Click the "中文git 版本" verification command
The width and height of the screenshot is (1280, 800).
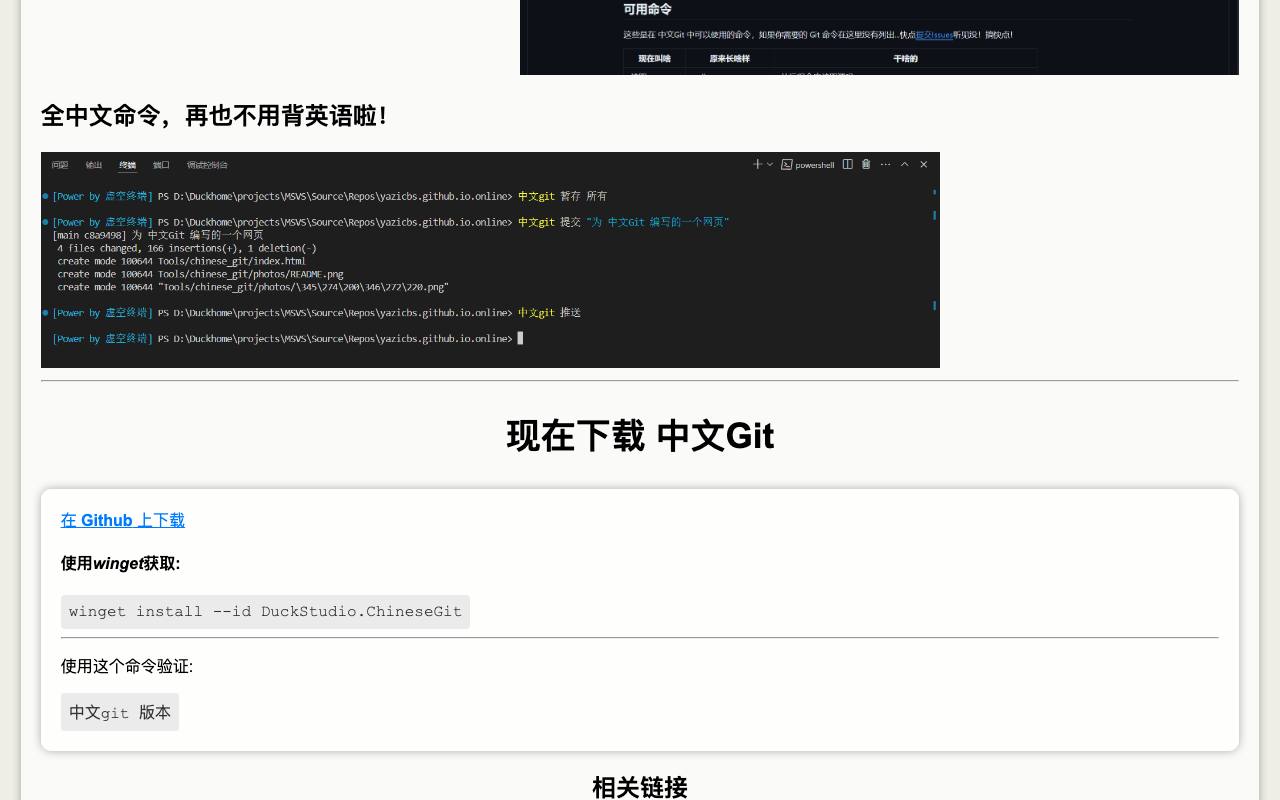tap(120, 712)
